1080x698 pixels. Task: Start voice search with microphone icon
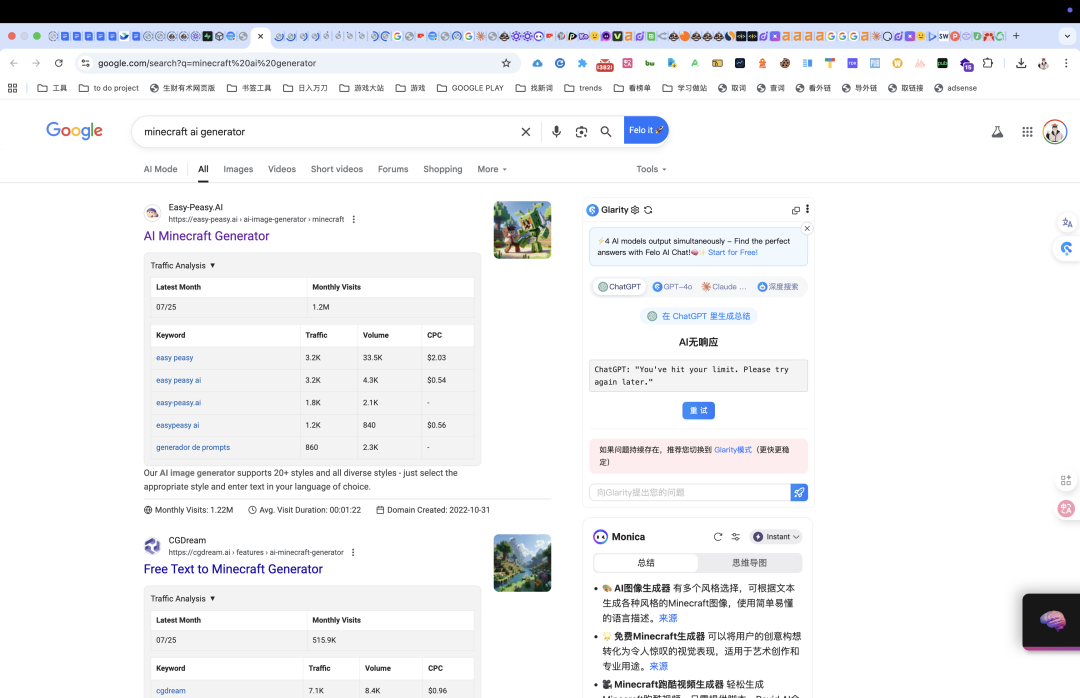tap(556, 132)
